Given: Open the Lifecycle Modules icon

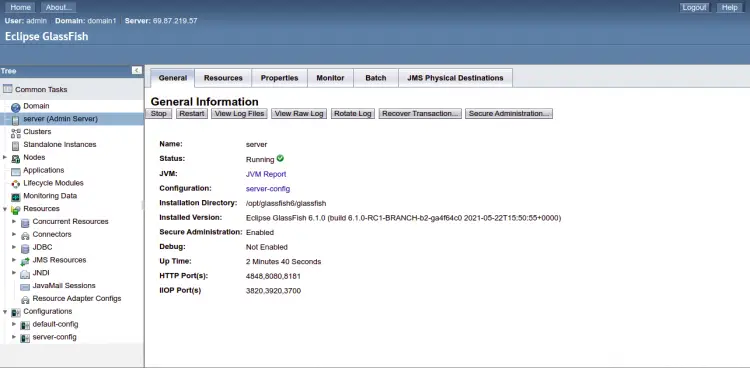Looking at the screenshot, I should pos(16,184).
